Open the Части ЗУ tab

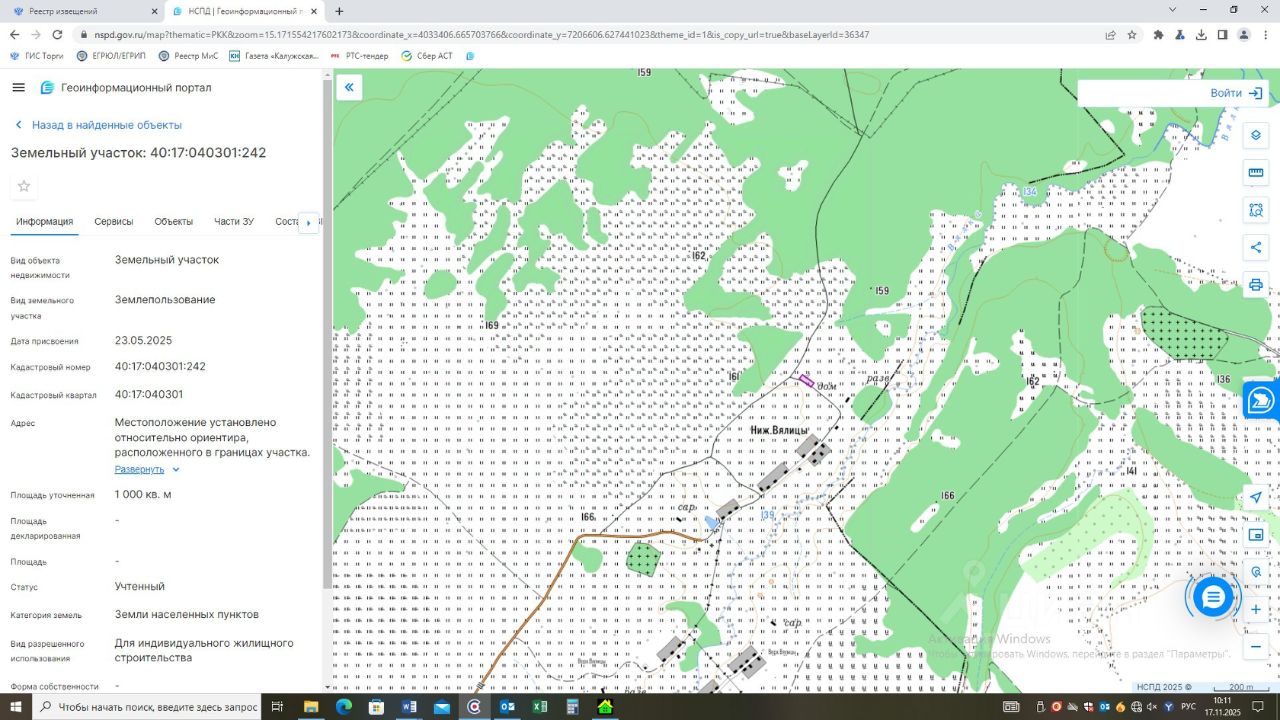234,222
